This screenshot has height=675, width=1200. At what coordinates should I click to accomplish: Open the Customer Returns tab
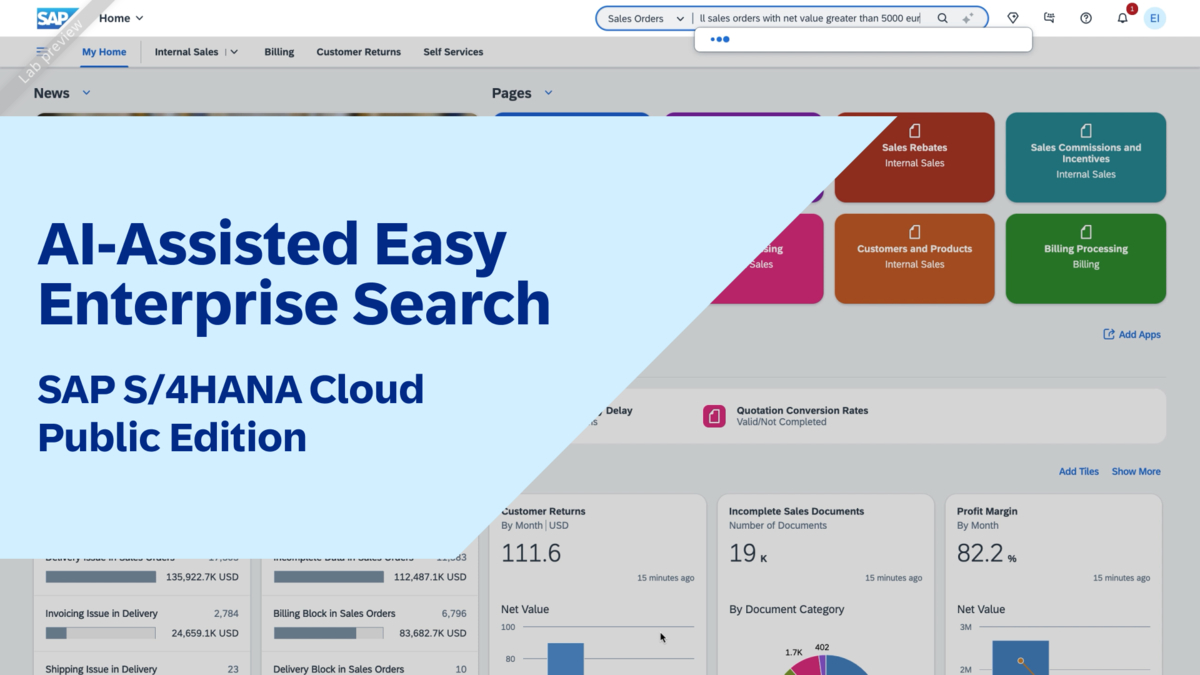358,51
